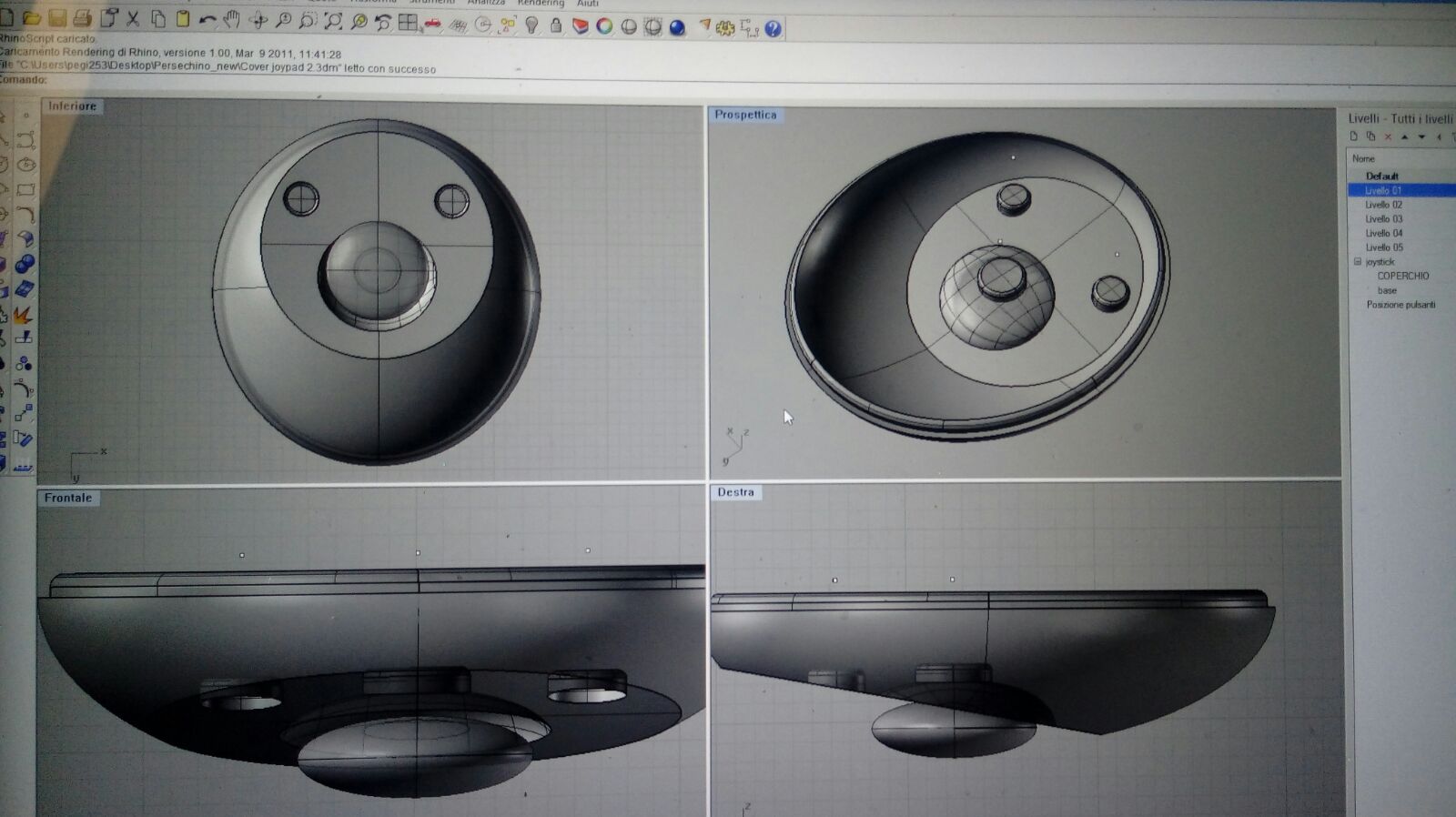1456x817 pixels.
Task: Move layer up with up arrow
Action: [x=1404, y=137]
